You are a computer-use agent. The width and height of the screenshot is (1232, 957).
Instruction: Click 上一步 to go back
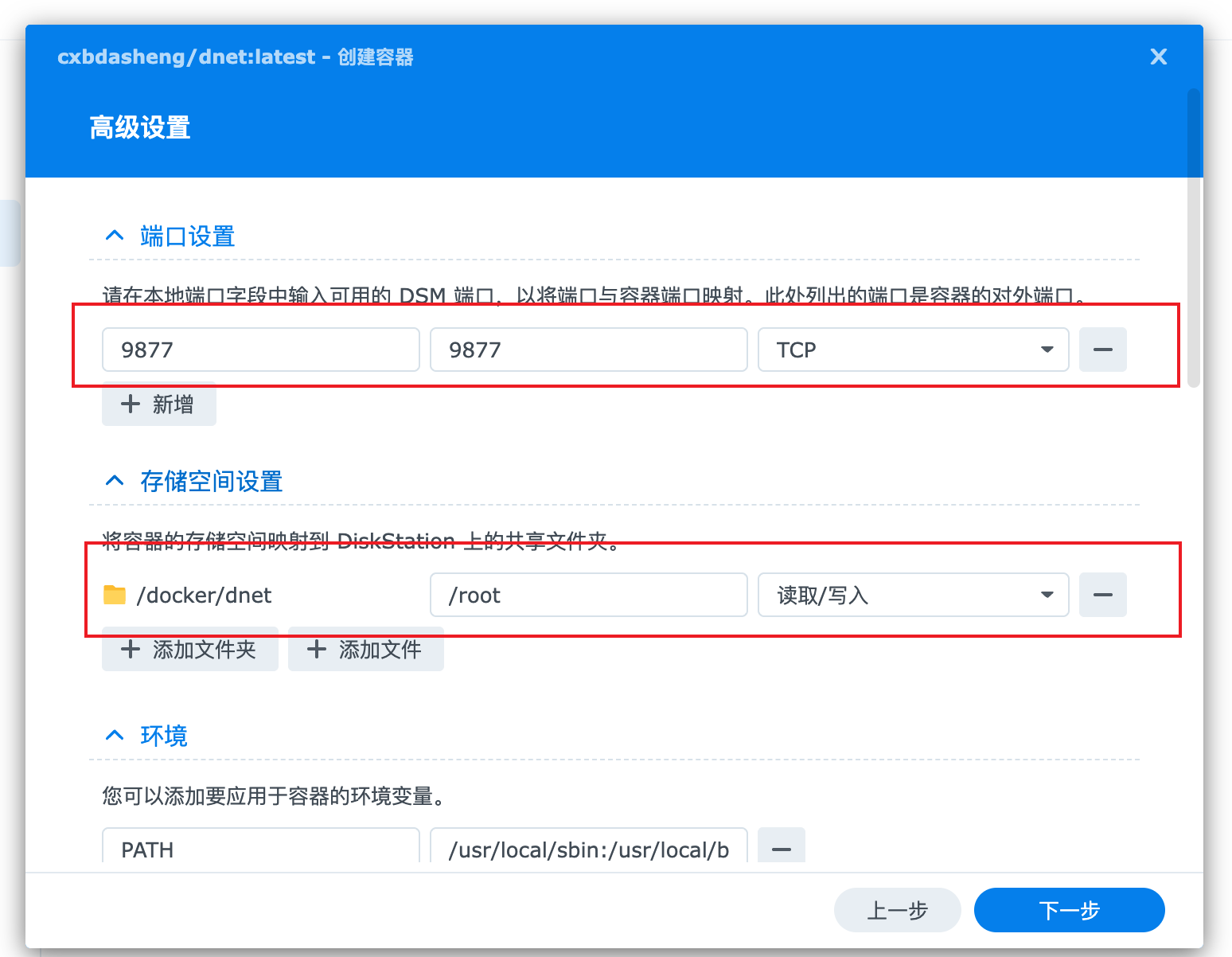[x=898, y=910]
